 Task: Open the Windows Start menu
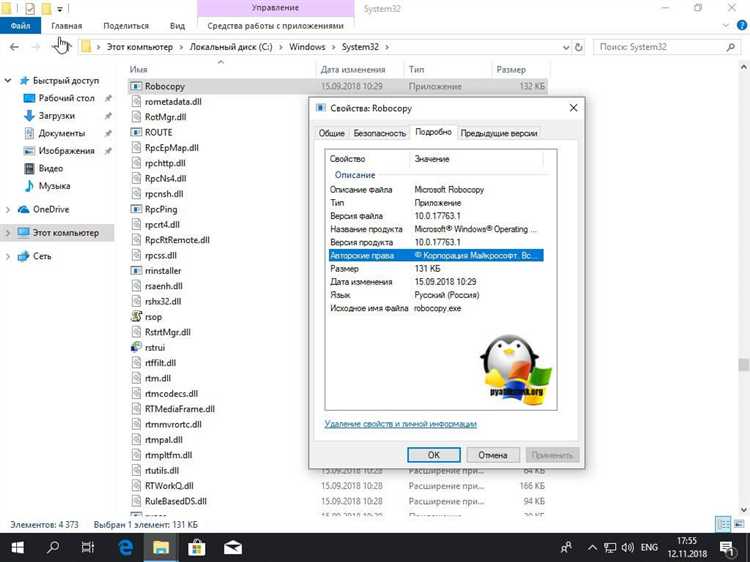tap(18, 548)
